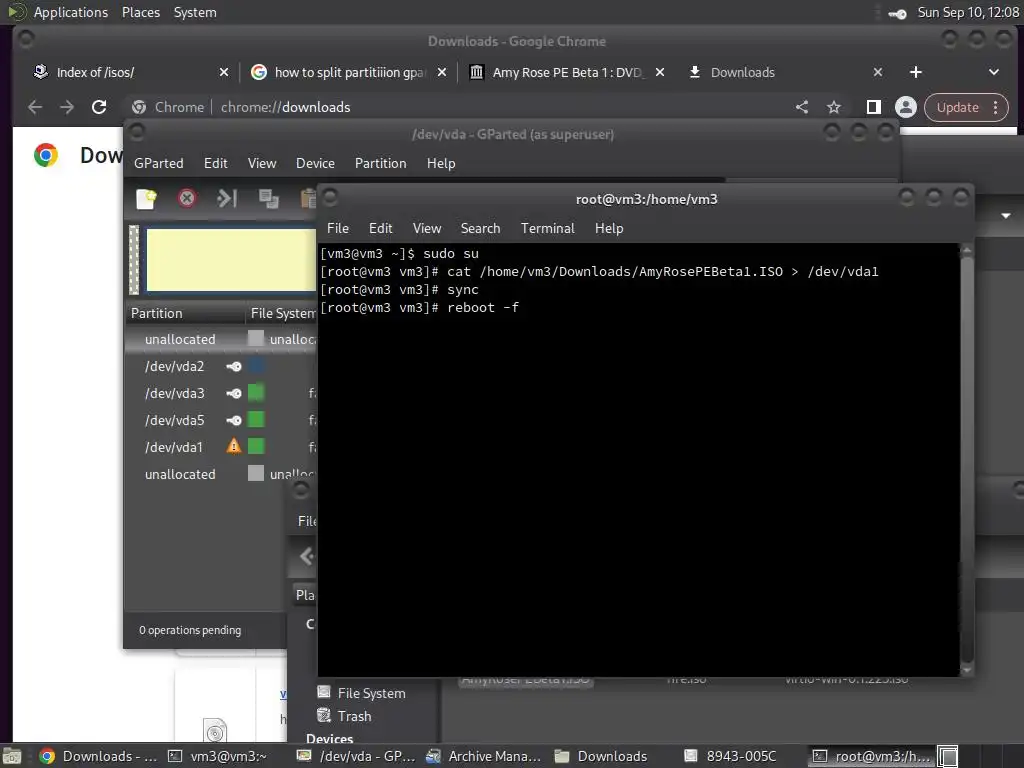1024x768 pixels.
Task: Select the /dev/vda2 partition row
Action: click(x=221, y=366)
